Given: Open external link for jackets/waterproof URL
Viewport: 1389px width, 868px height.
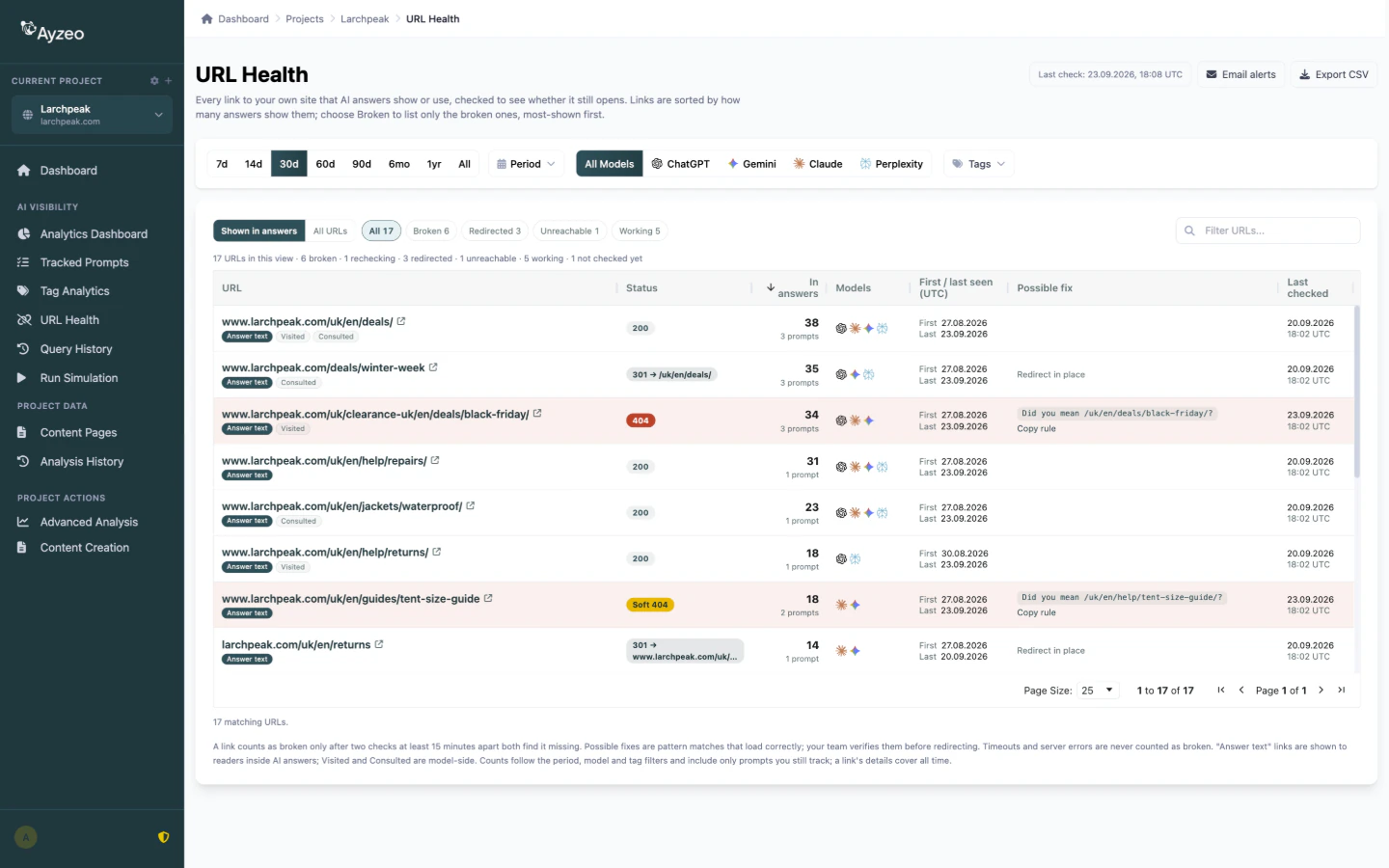Looking at the screenshot, I should tap(471, 506).
